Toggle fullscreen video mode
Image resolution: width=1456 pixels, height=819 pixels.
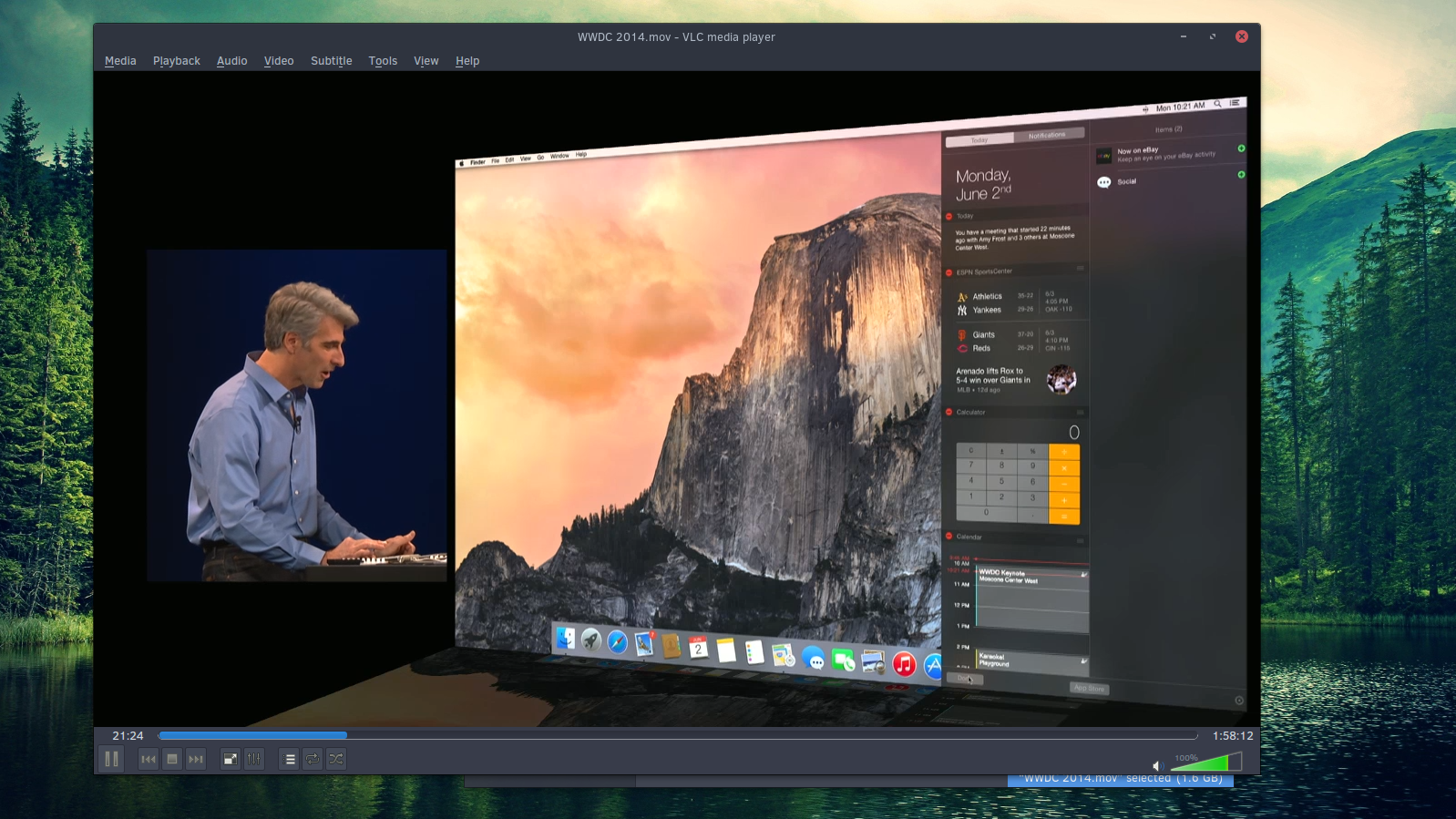pyautogui.click(x=231, y=759)
